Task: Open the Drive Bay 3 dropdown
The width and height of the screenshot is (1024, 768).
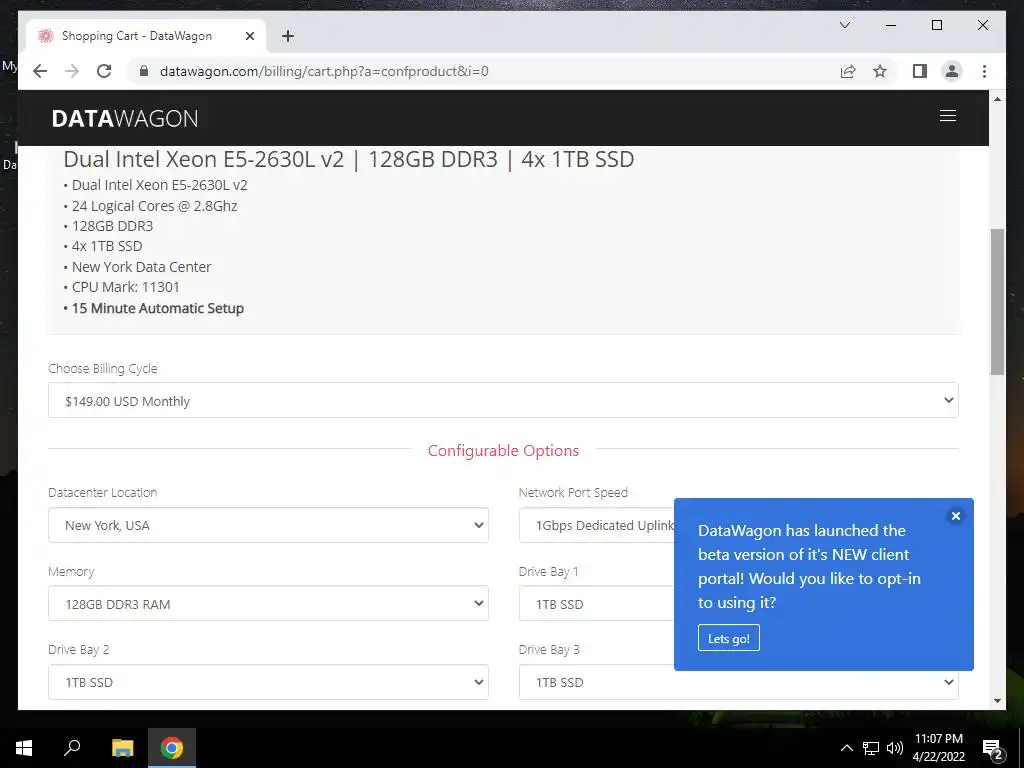Action: coord(739,682)
